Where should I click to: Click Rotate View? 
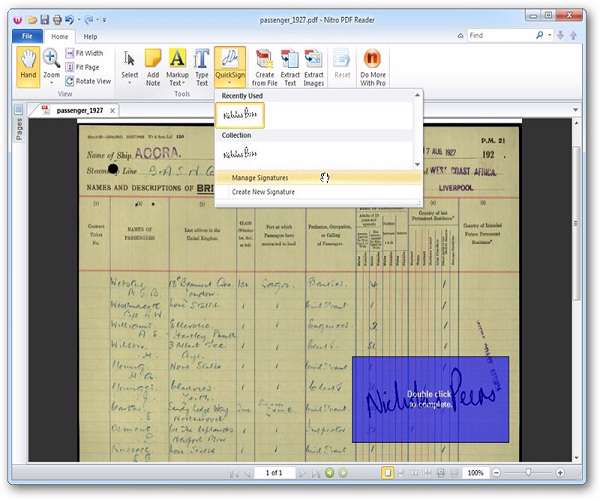88,81
